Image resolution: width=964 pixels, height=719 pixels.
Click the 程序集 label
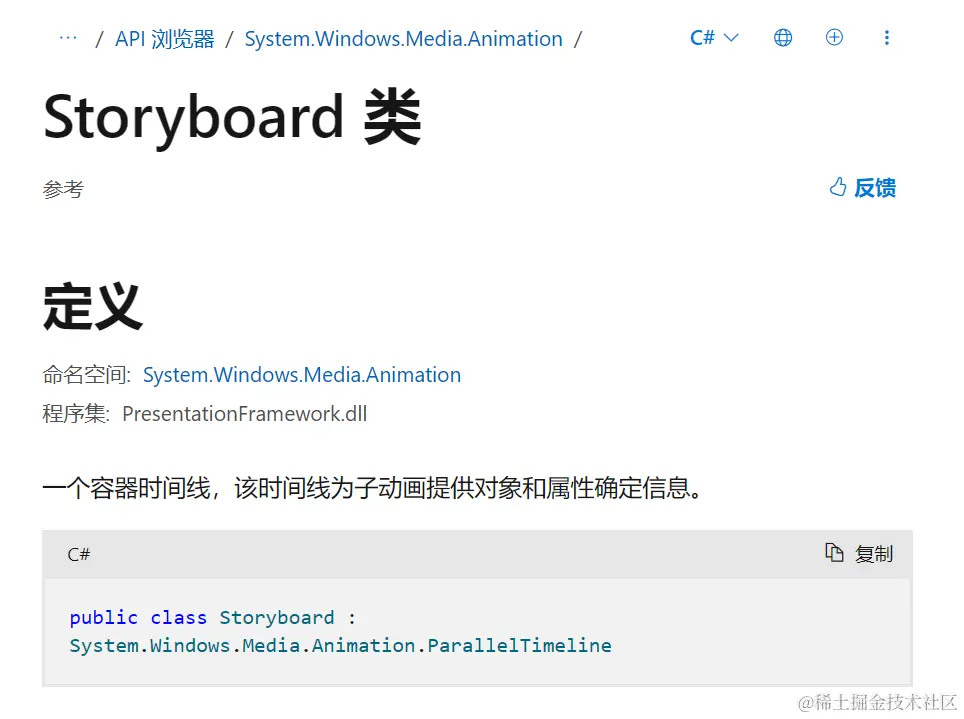click(76, 414)
